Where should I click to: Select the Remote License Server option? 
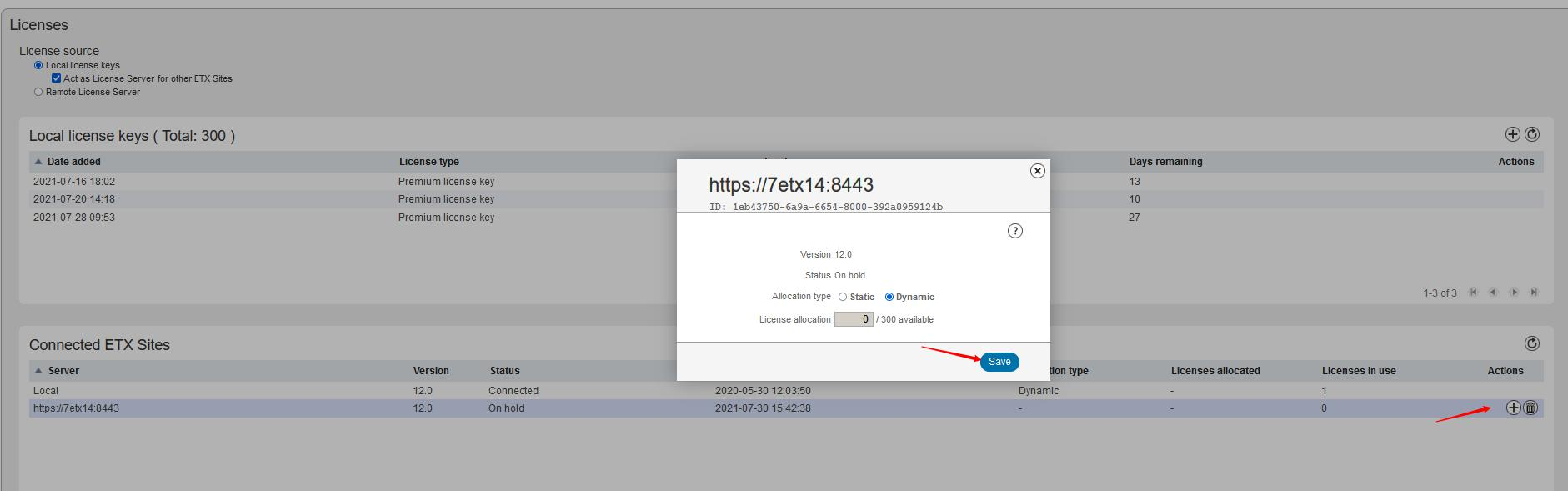38,92
